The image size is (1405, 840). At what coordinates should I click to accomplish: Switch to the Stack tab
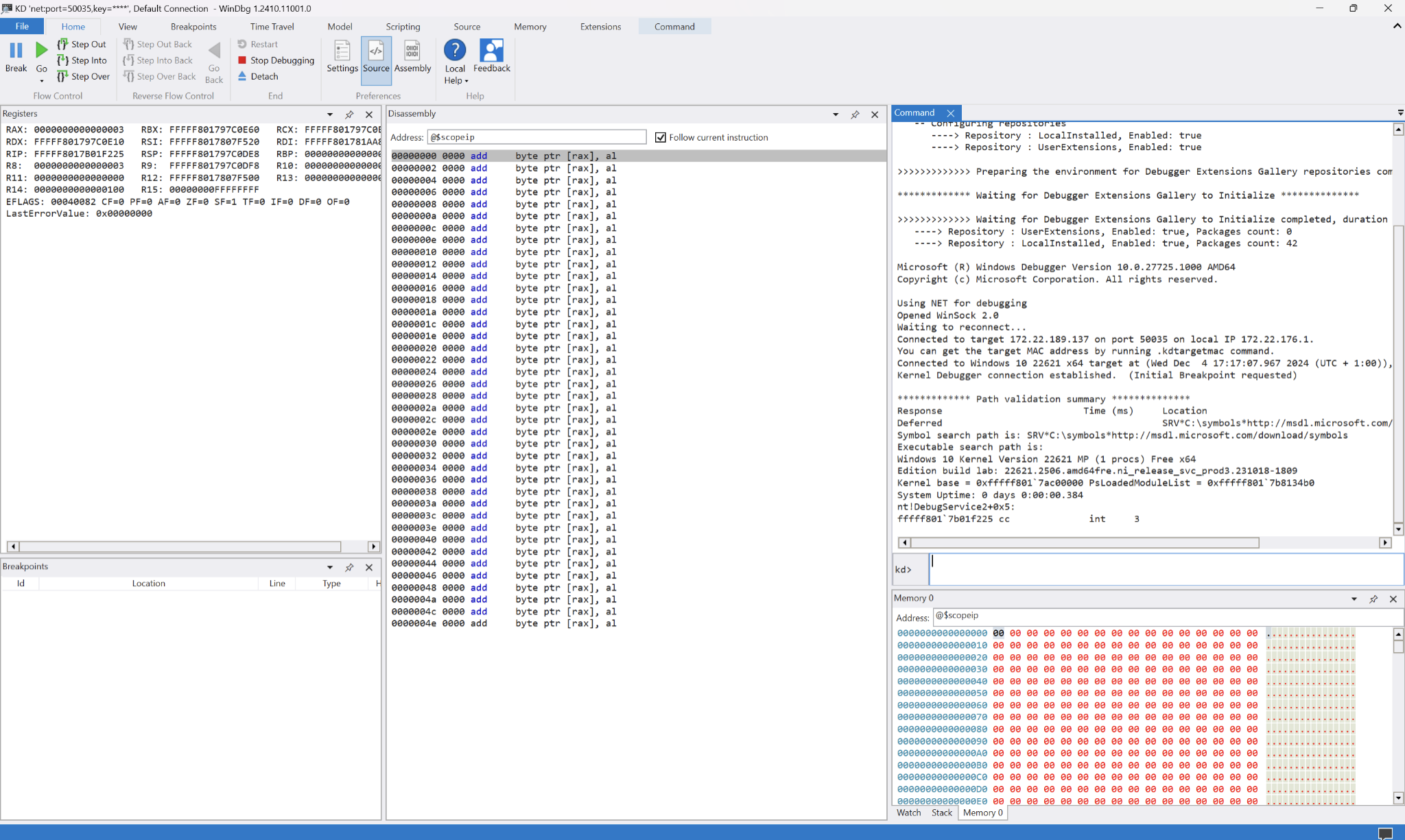pos(941,813)
